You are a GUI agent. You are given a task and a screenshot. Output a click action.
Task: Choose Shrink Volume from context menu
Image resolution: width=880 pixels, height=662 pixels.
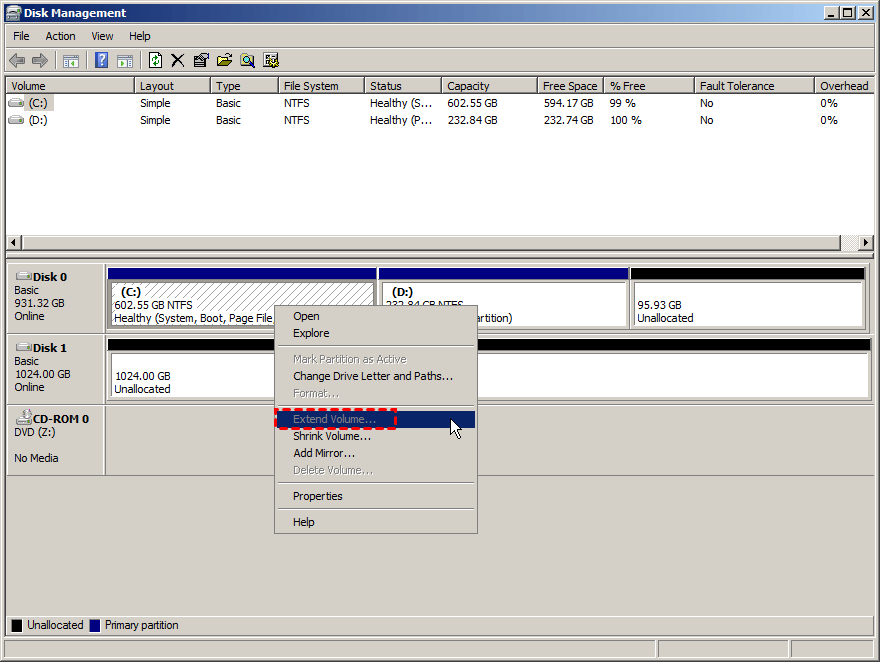[331, 436]
